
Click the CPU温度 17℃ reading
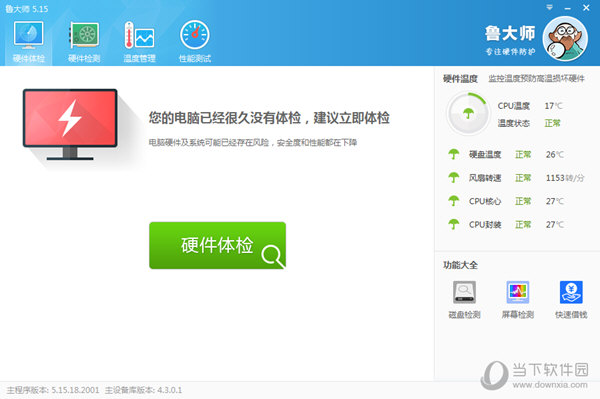click(530, 106)
